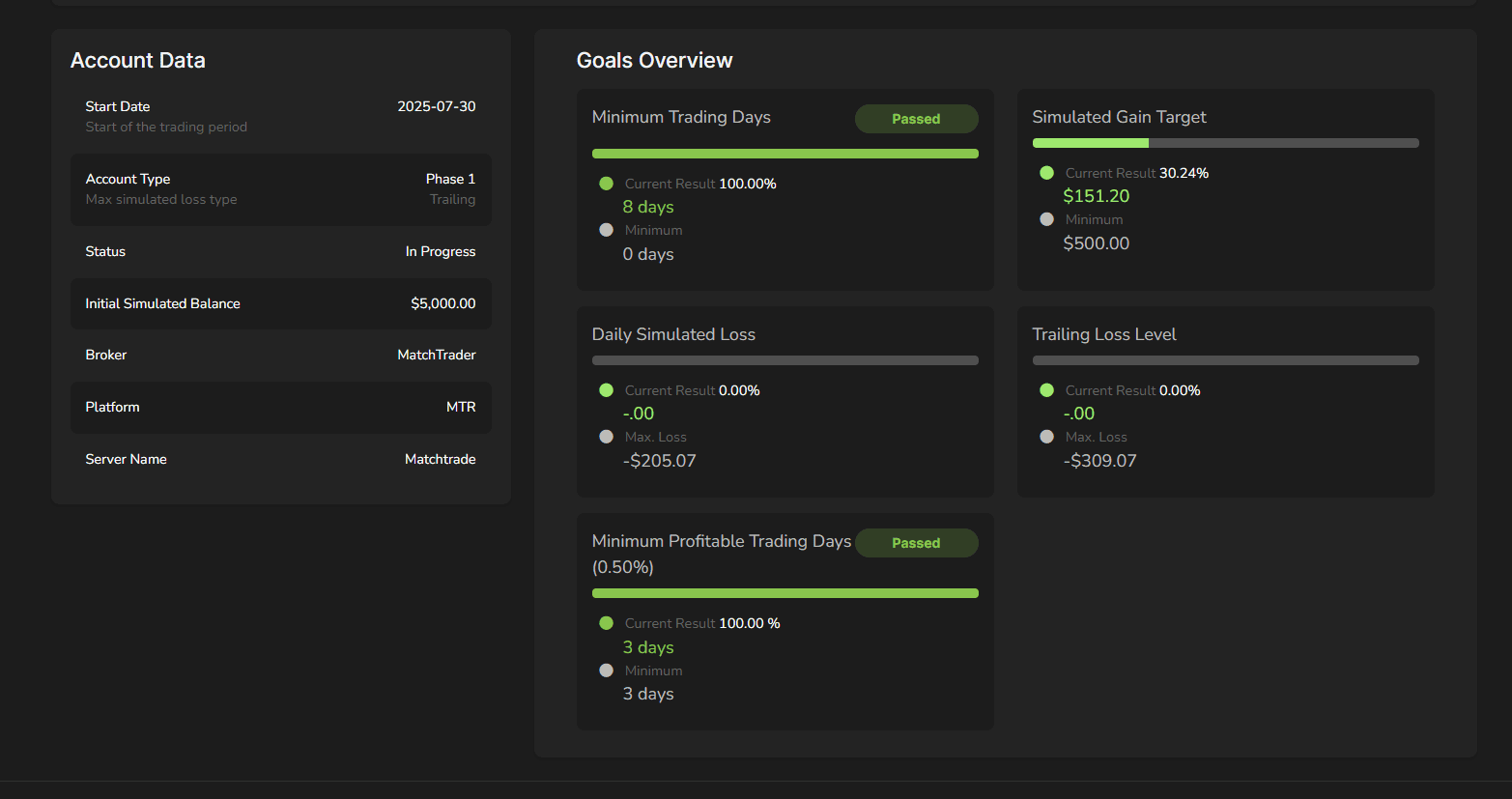Click green dot in Minimum Profitable Trading Days
This screenshot has width=1512, height=799.
(x=606, y=623)
